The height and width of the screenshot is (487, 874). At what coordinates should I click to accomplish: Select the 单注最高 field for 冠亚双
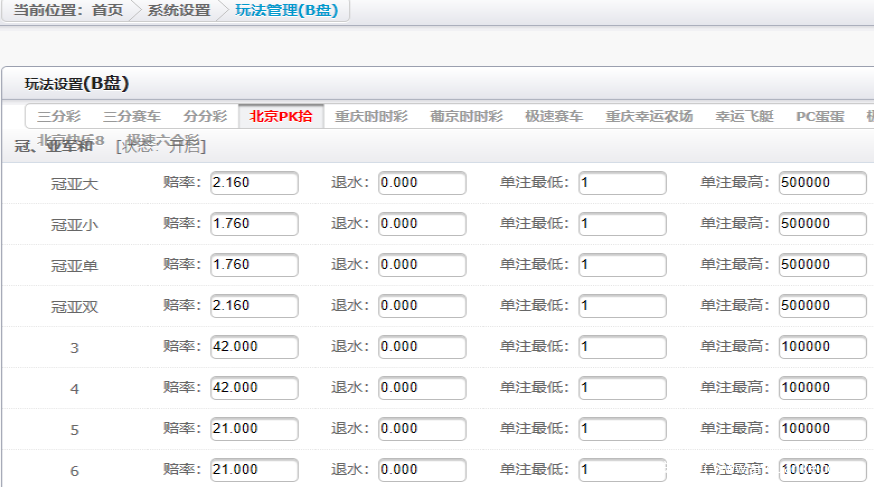click(822, 306)
